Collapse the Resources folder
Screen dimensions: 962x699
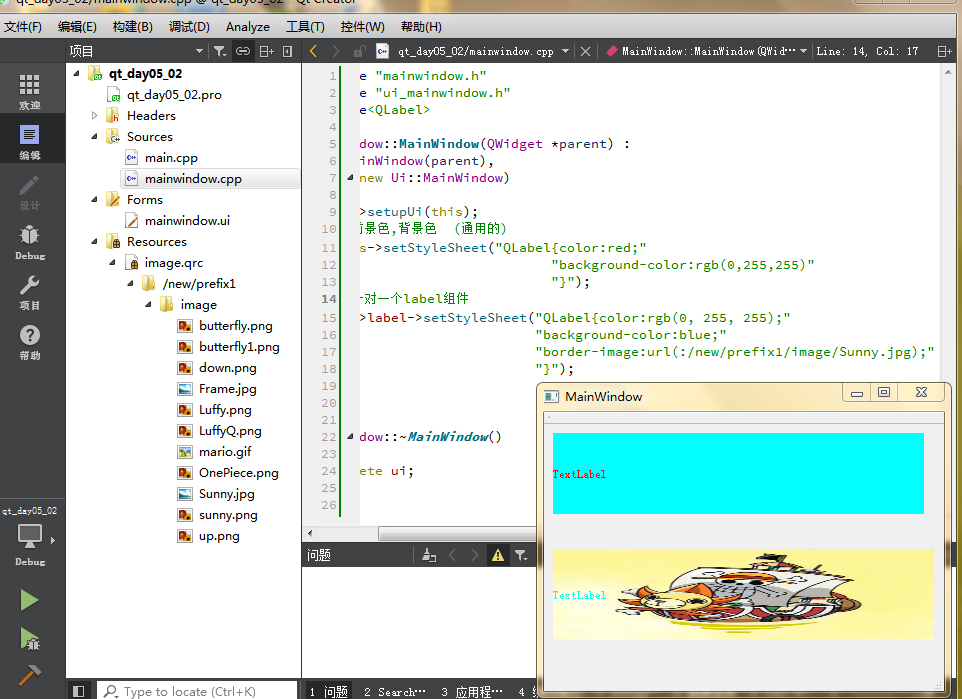[x=94, y=242]
